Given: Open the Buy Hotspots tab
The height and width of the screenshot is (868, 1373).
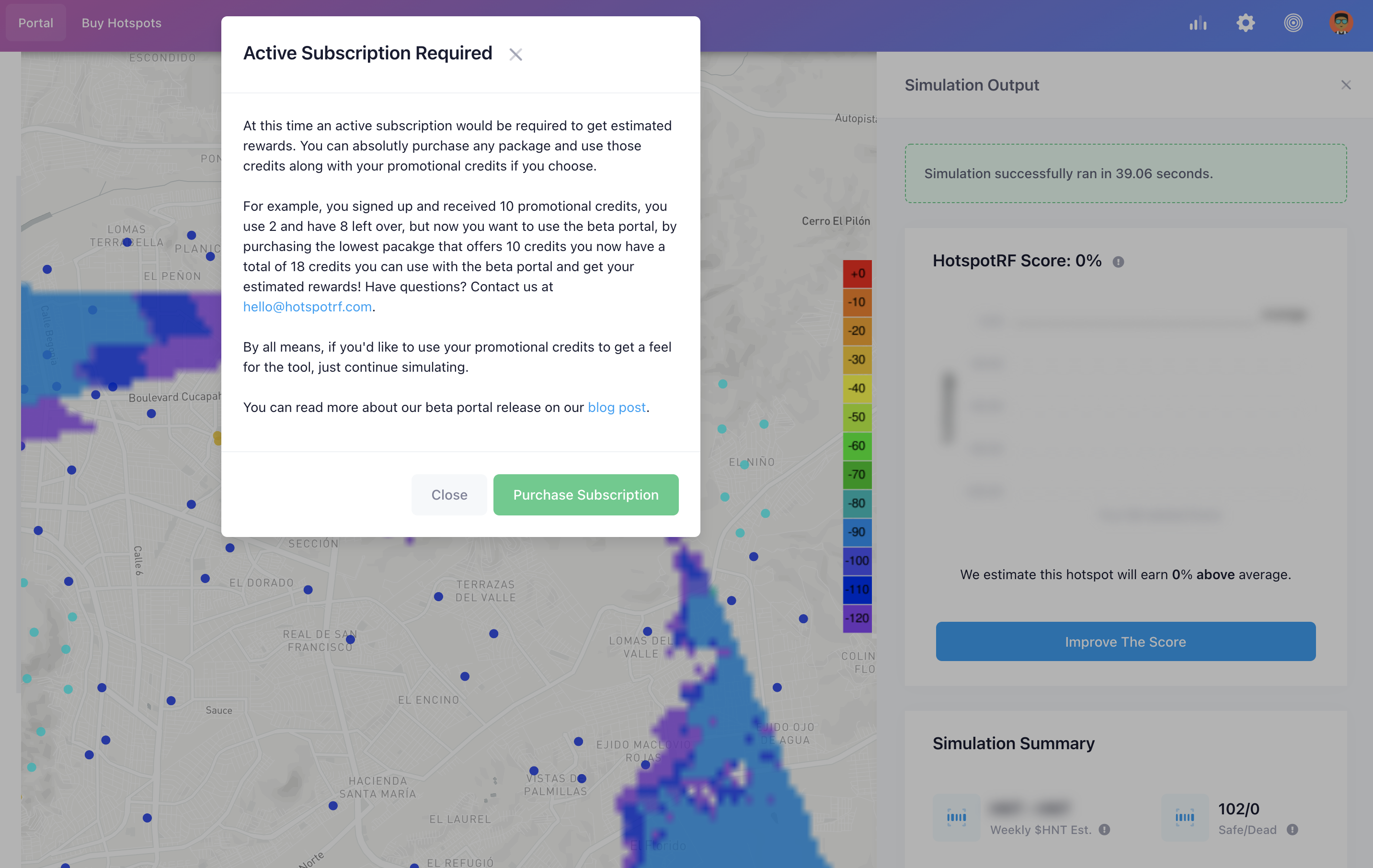Looking at the screenshot, I should [x=122, y=23].
